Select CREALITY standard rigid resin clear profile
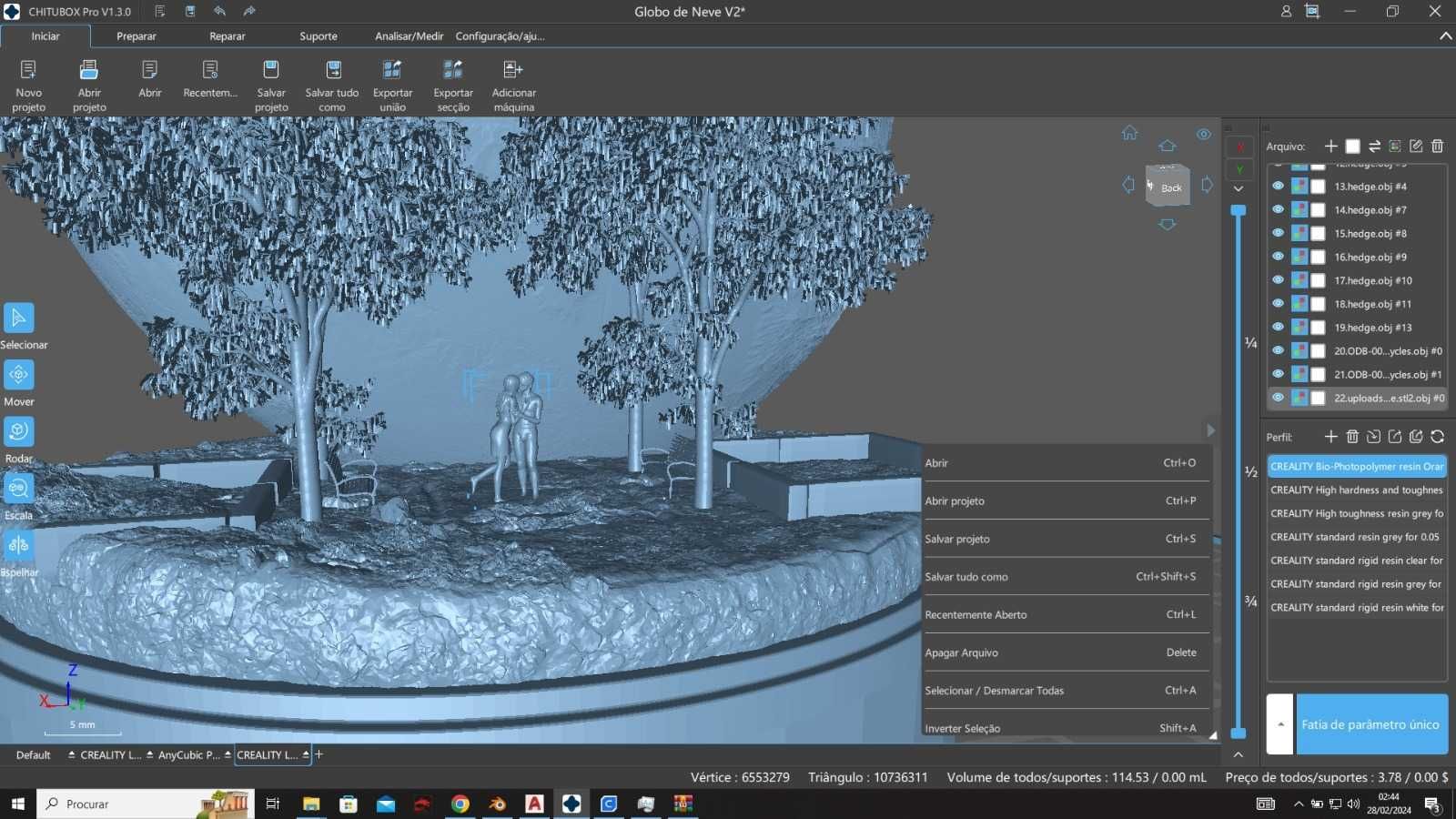 tap(1357, 561)
